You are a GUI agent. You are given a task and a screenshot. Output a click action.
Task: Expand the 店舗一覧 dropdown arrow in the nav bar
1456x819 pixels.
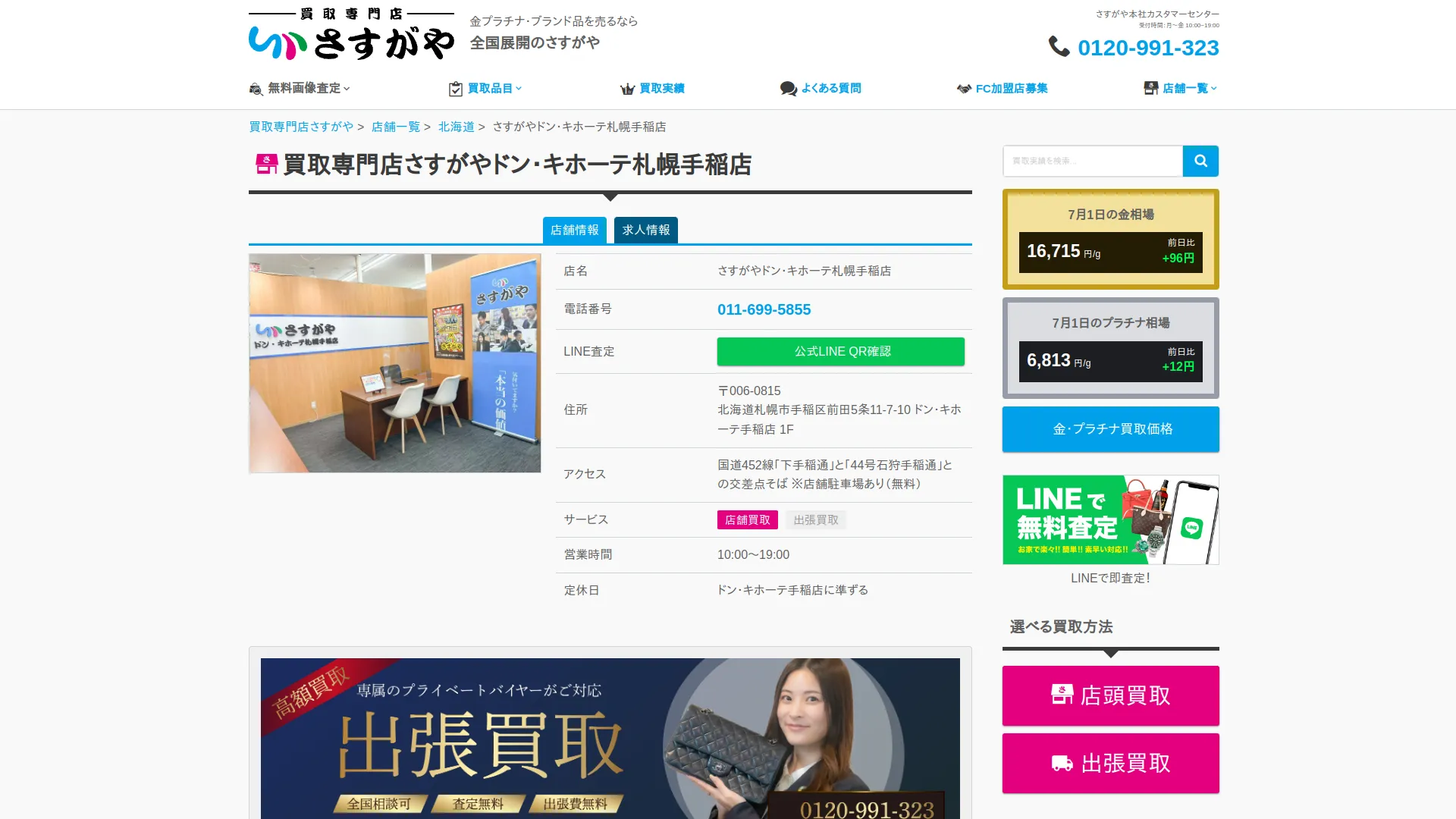point(1214,89)
